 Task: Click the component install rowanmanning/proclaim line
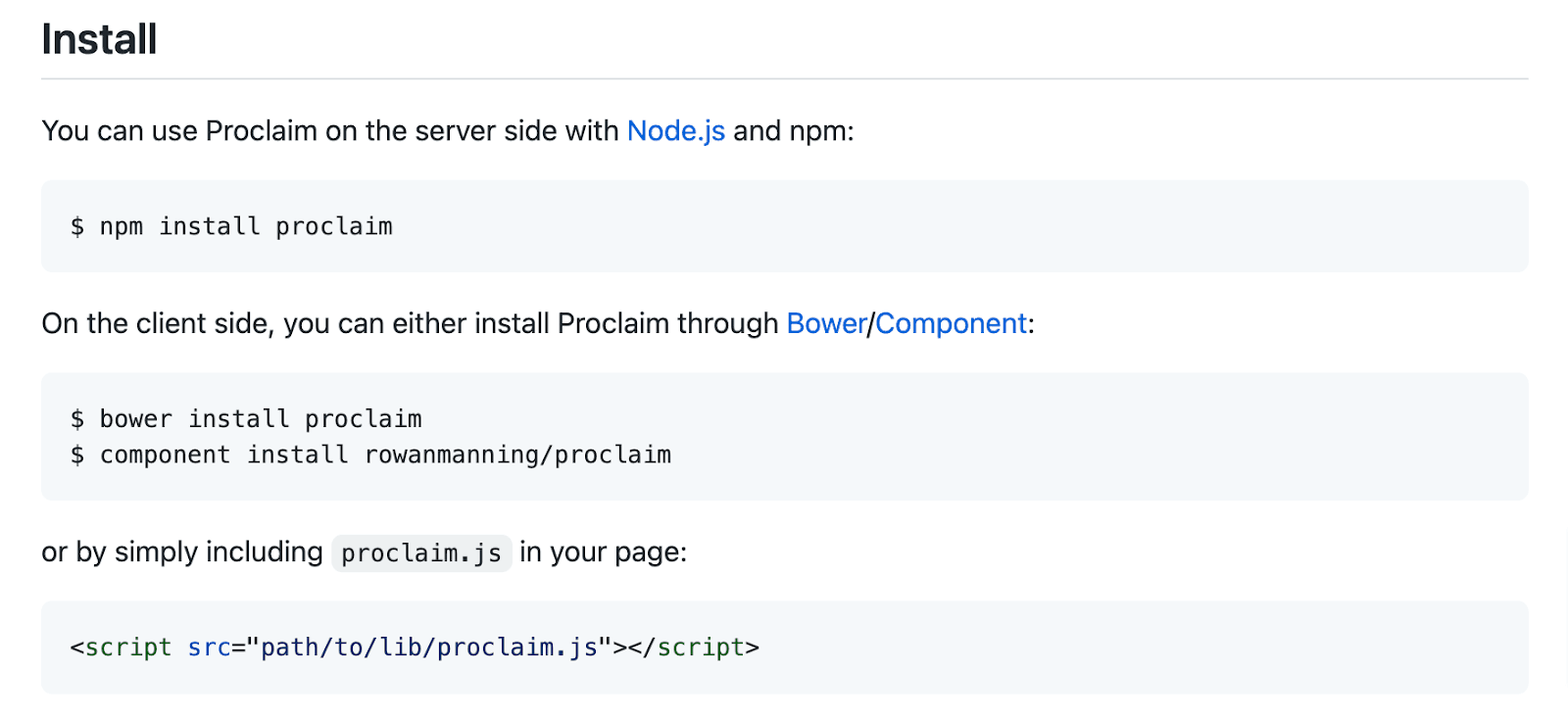tap(384, 456)
